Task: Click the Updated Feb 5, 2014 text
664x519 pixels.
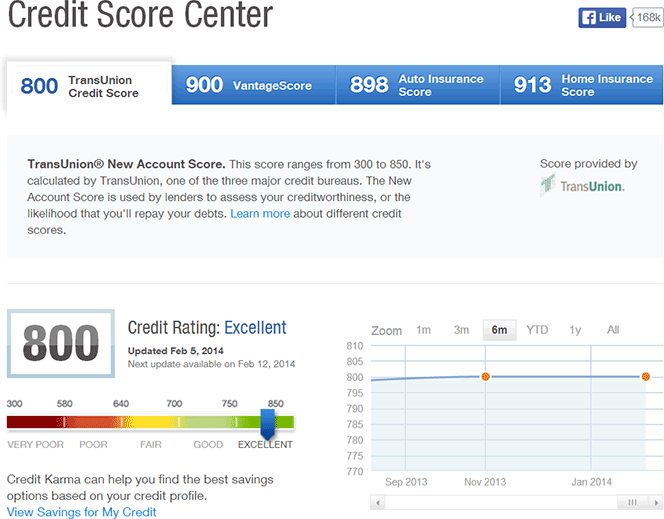Action: tap(176, 351)
